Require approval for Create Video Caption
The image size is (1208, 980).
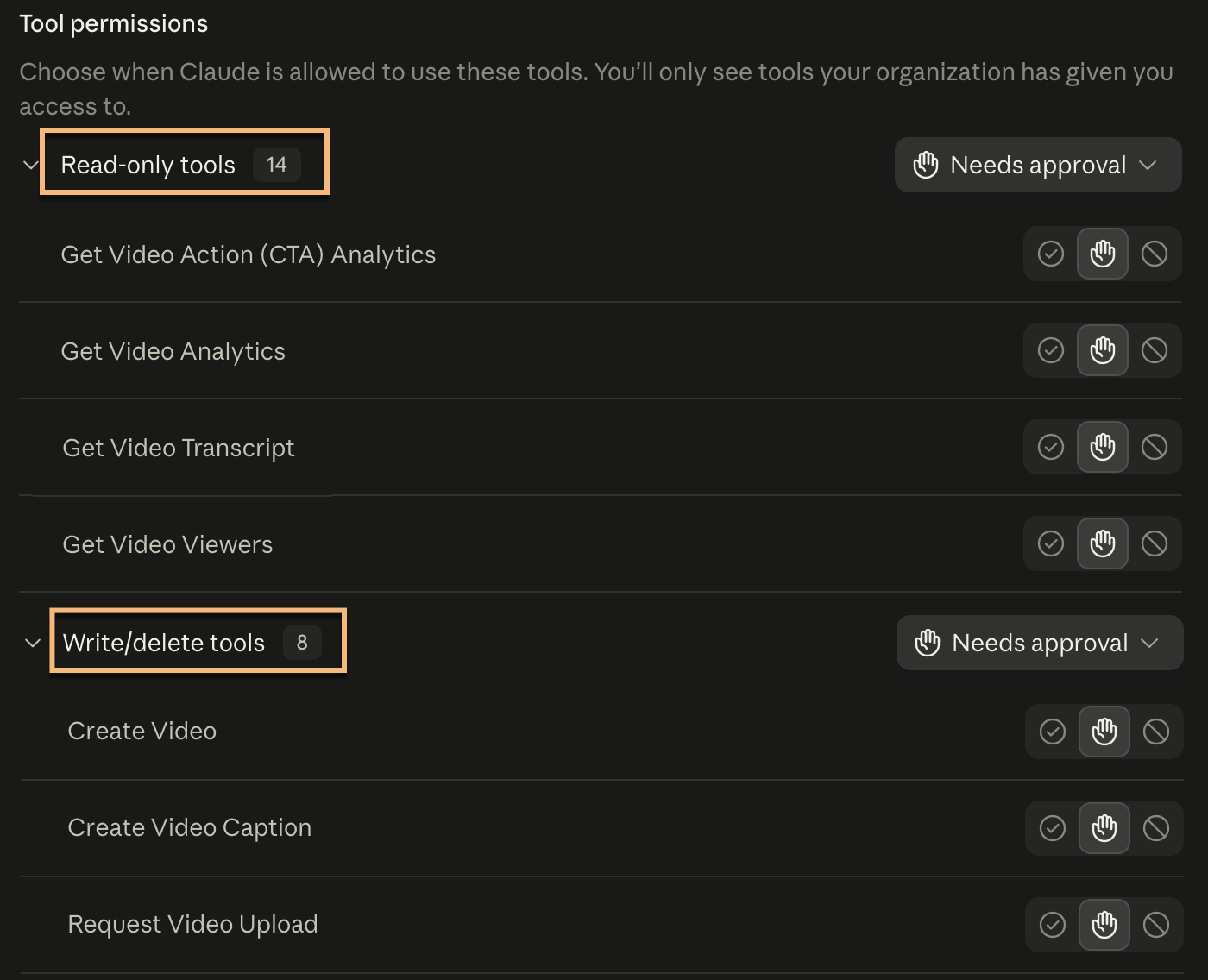[1104, 829]
